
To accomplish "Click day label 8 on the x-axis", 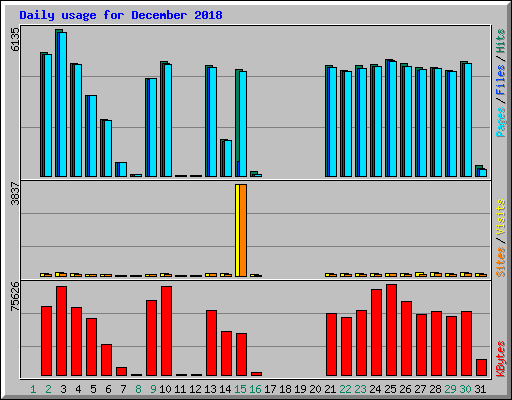I will (x=138, y=389).
